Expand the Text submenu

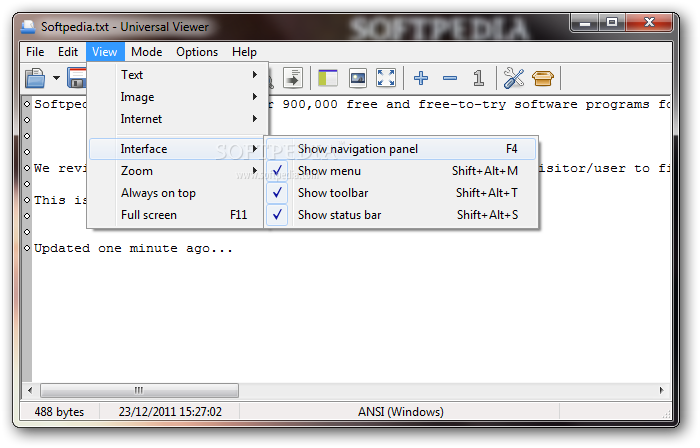point(177,75)
